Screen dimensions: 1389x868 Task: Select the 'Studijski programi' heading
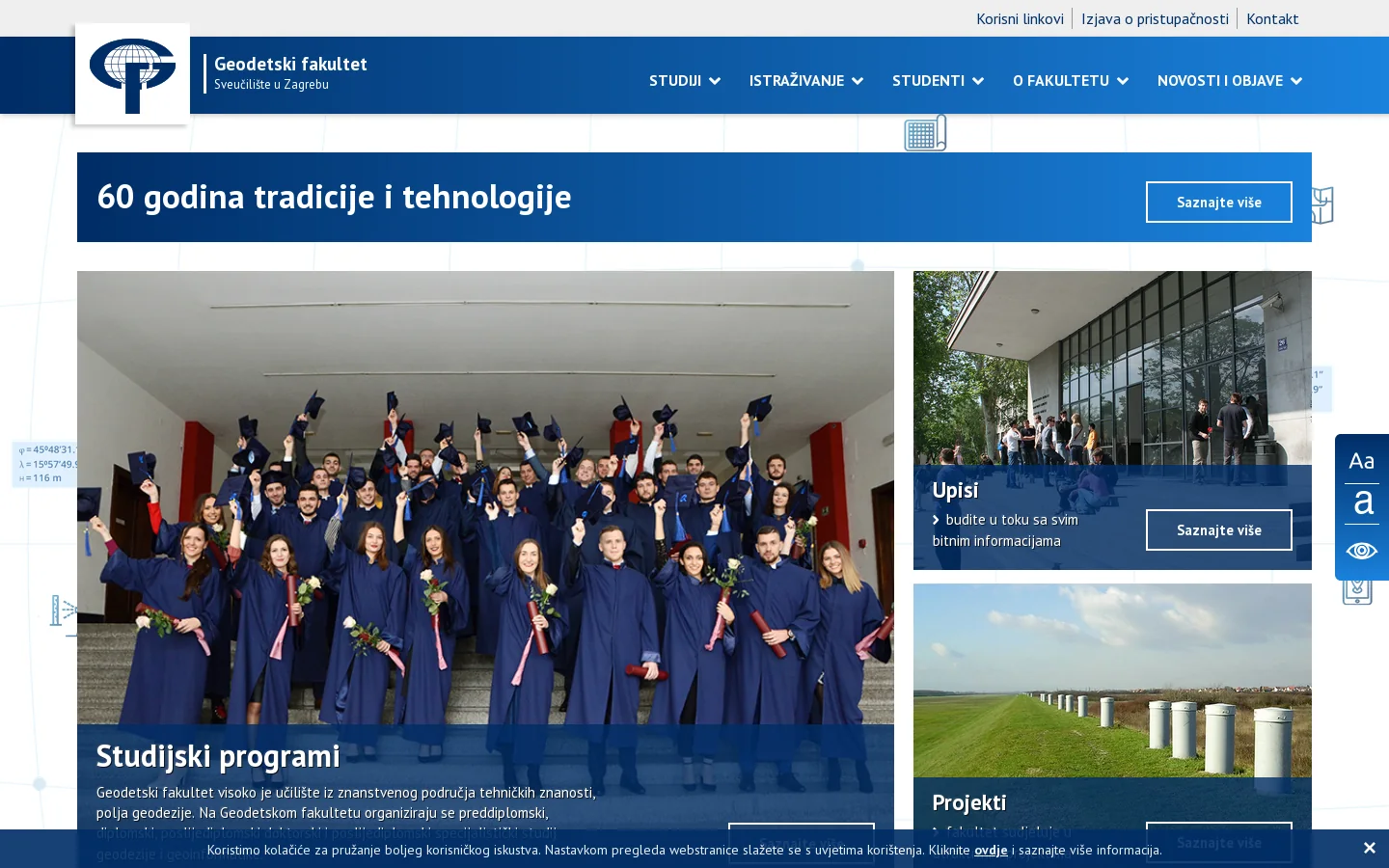218,756
